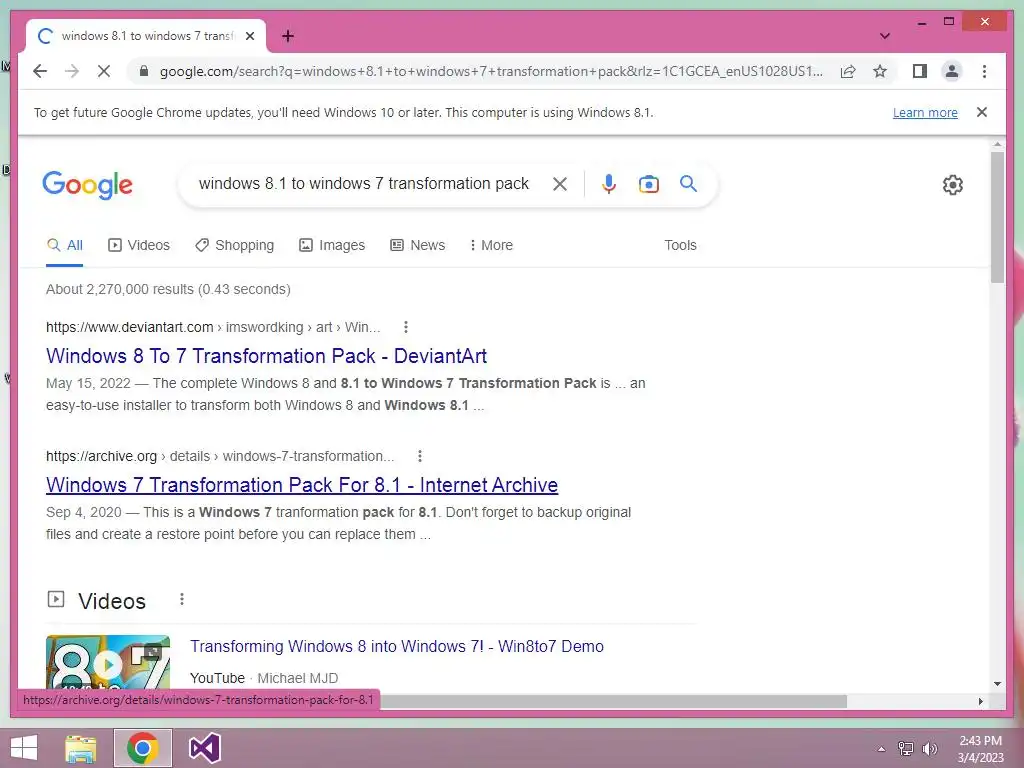
Task: Click into the Google search field
Action: pyautogui.click(x=364, y=184)
